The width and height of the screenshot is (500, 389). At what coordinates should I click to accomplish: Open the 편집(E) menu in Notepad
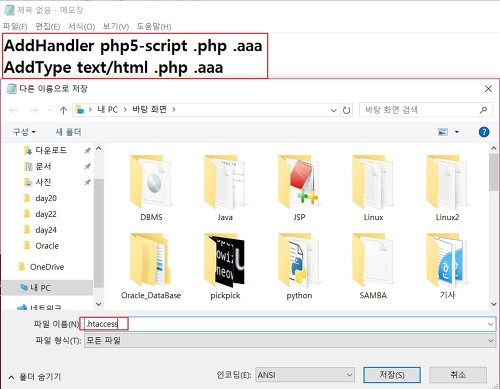pos(48,26)
